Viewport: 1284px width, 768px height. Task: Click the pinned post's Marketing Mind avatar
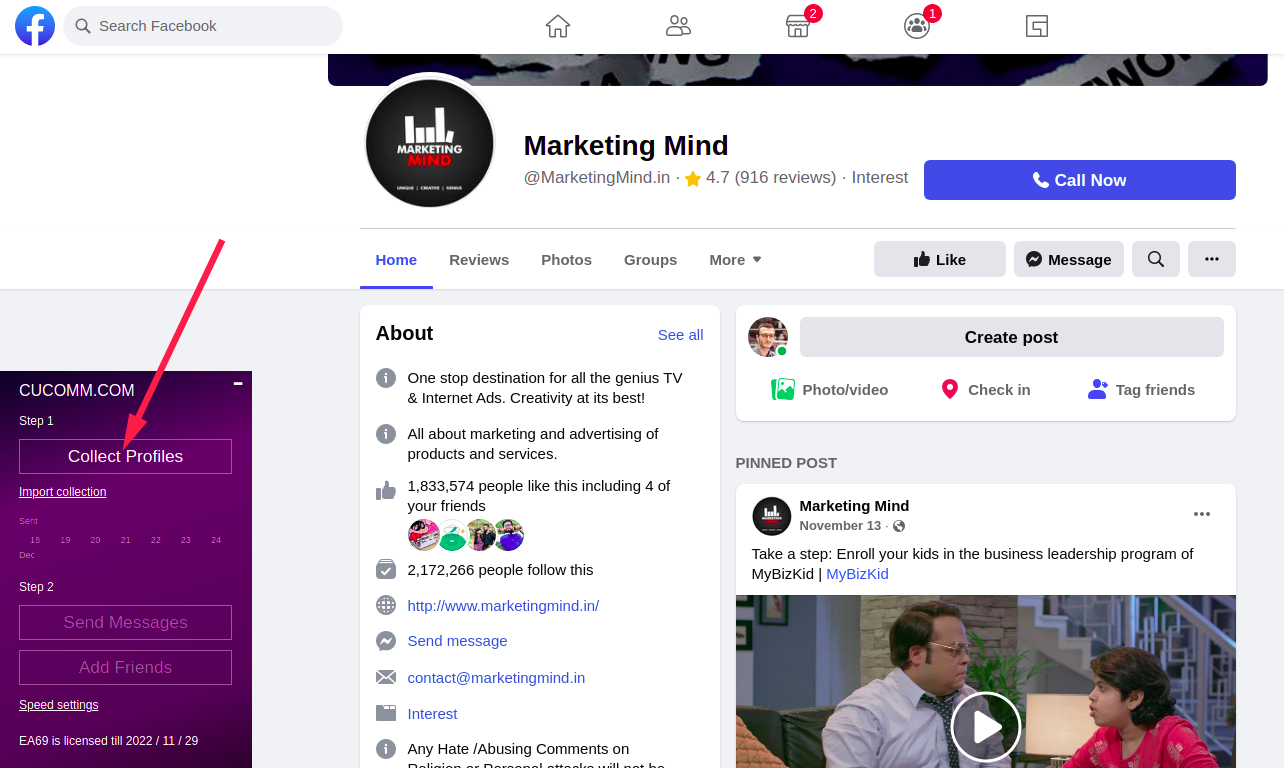click(772, 516)
